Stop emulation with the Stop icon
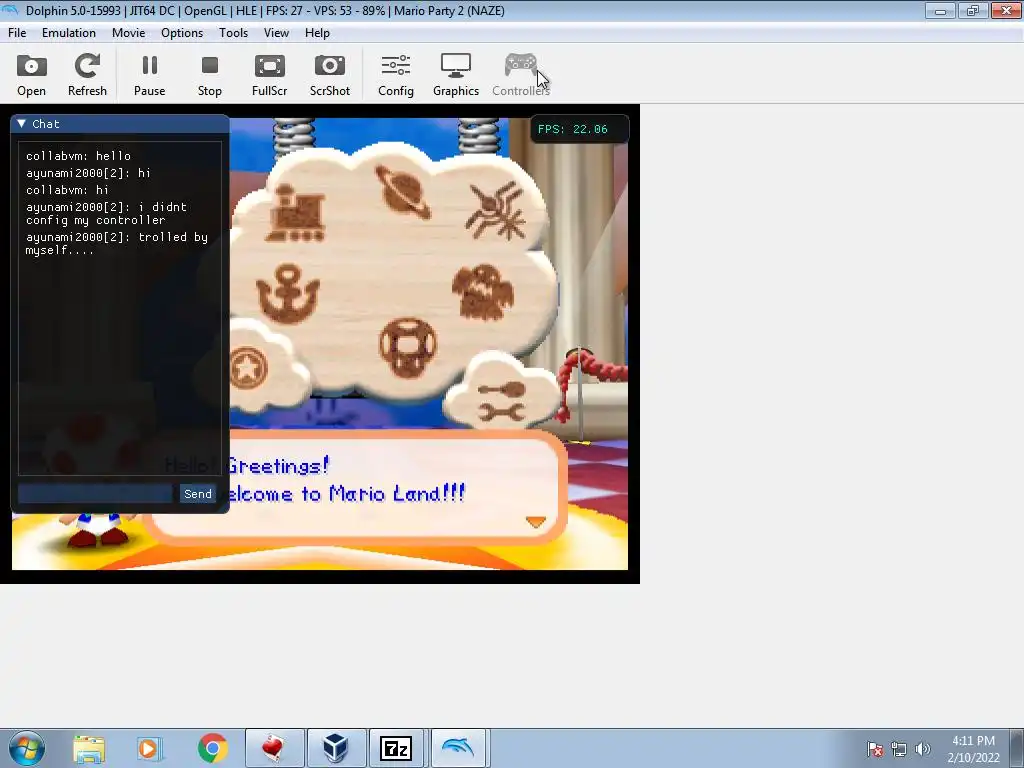This screenshot has height=768, width=1024. [210, 76]
